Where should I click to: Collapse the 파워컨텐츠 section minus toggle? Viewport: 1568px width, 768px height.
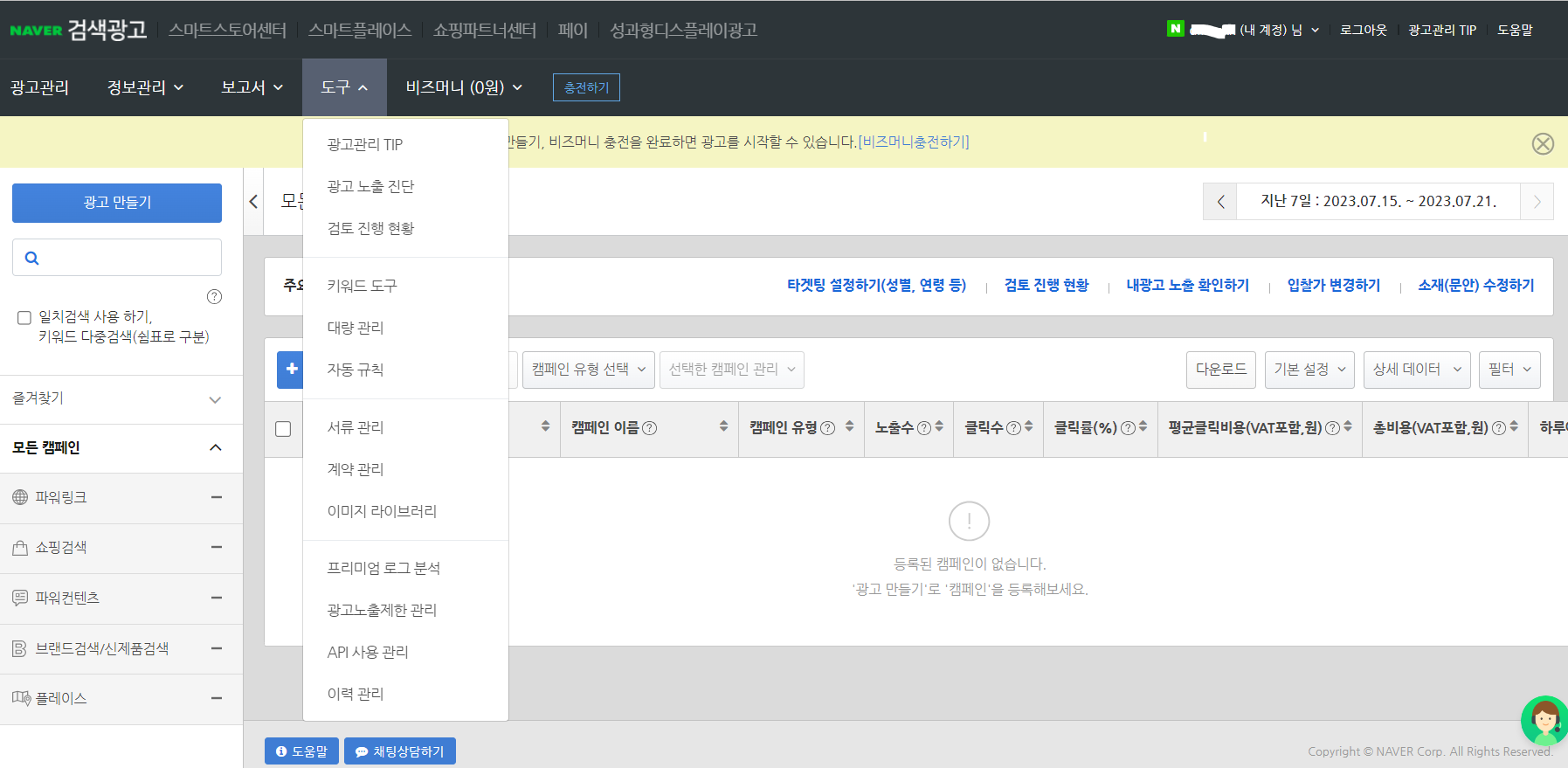217,598
